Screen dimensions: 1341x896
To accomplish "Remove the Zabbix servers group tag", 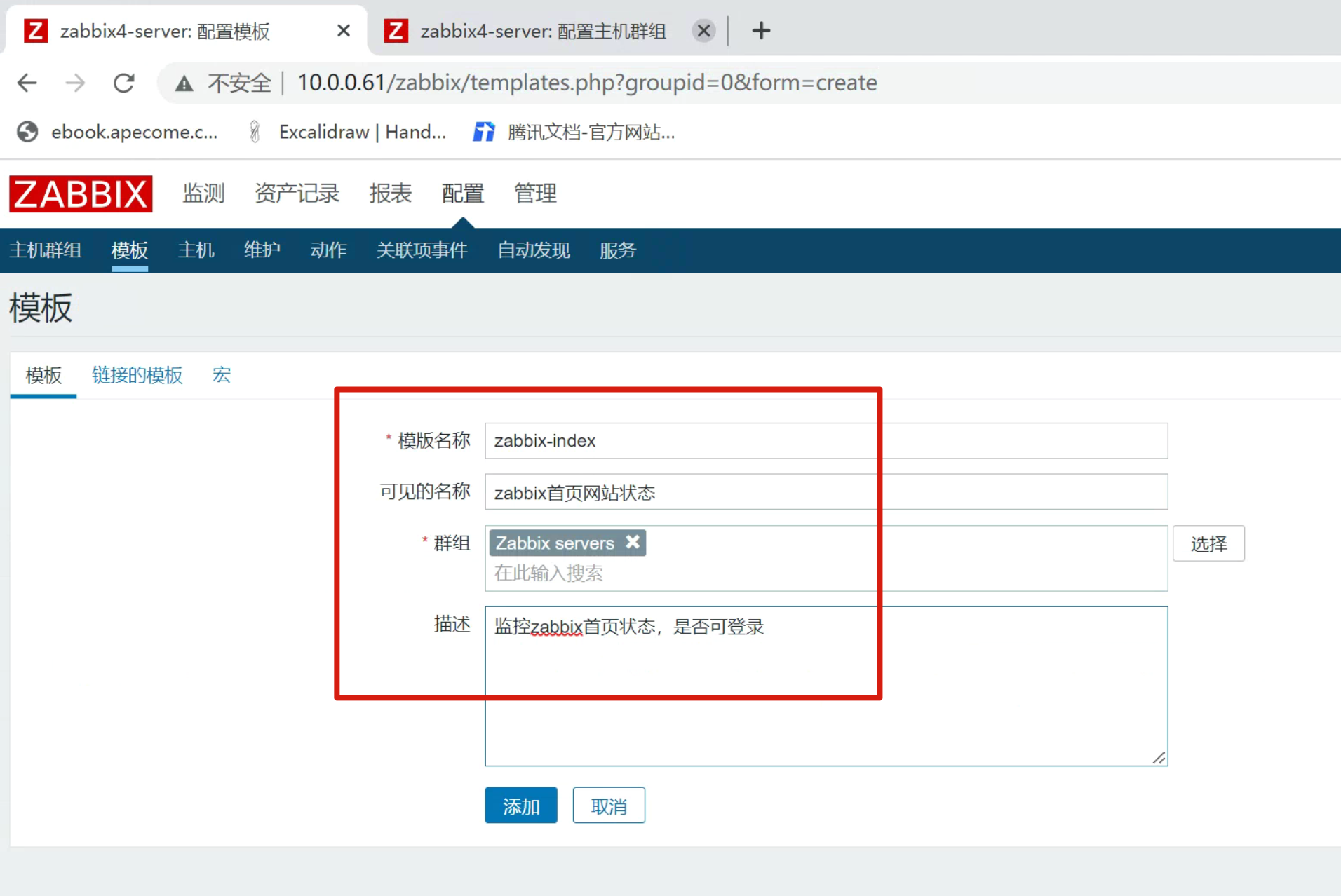I will [633, 542].
